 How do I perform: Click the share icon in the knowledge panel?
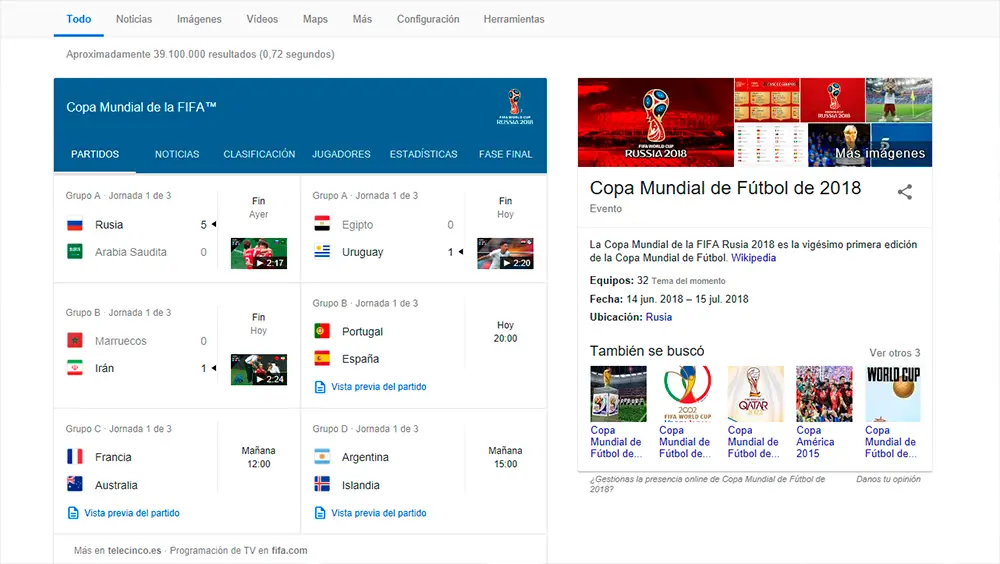tap(904, 191)
